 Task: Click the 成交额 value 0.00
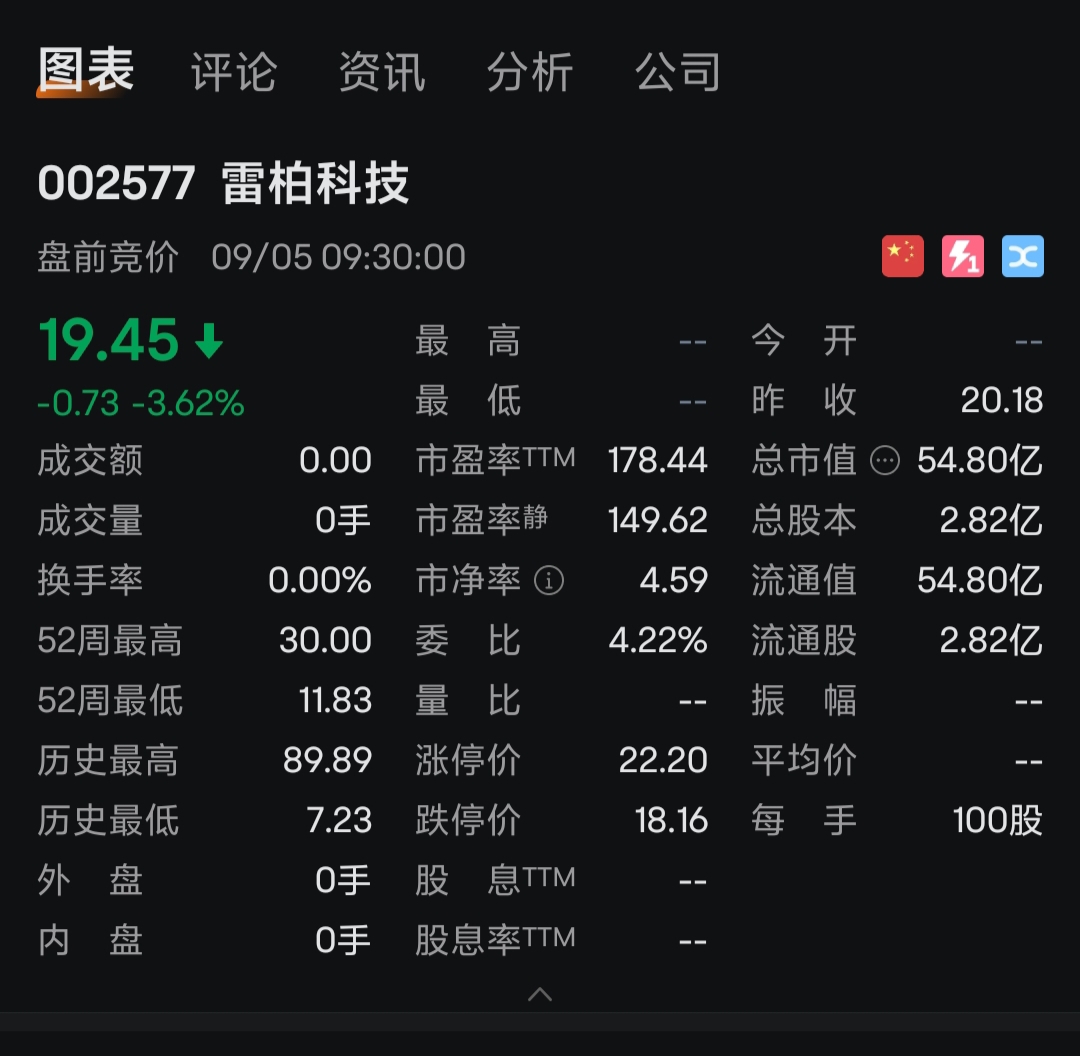pyautogui.click(x=335, y=460)
